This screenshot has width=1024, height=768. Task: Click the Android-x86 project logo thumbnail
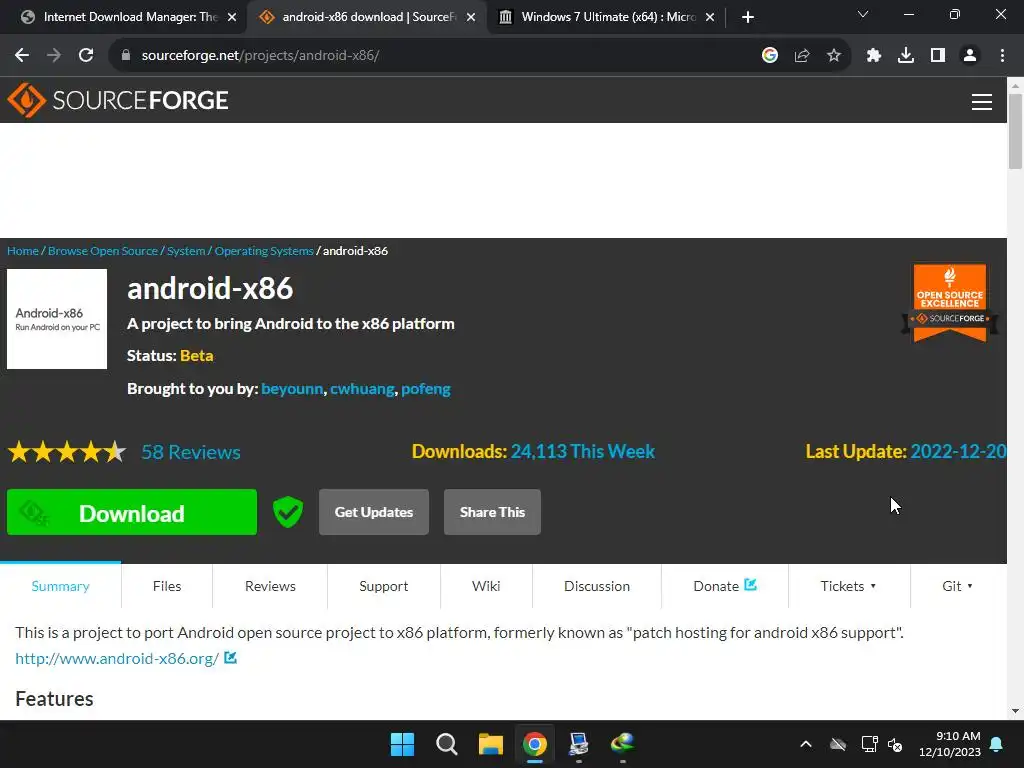(x=57, y=319)
